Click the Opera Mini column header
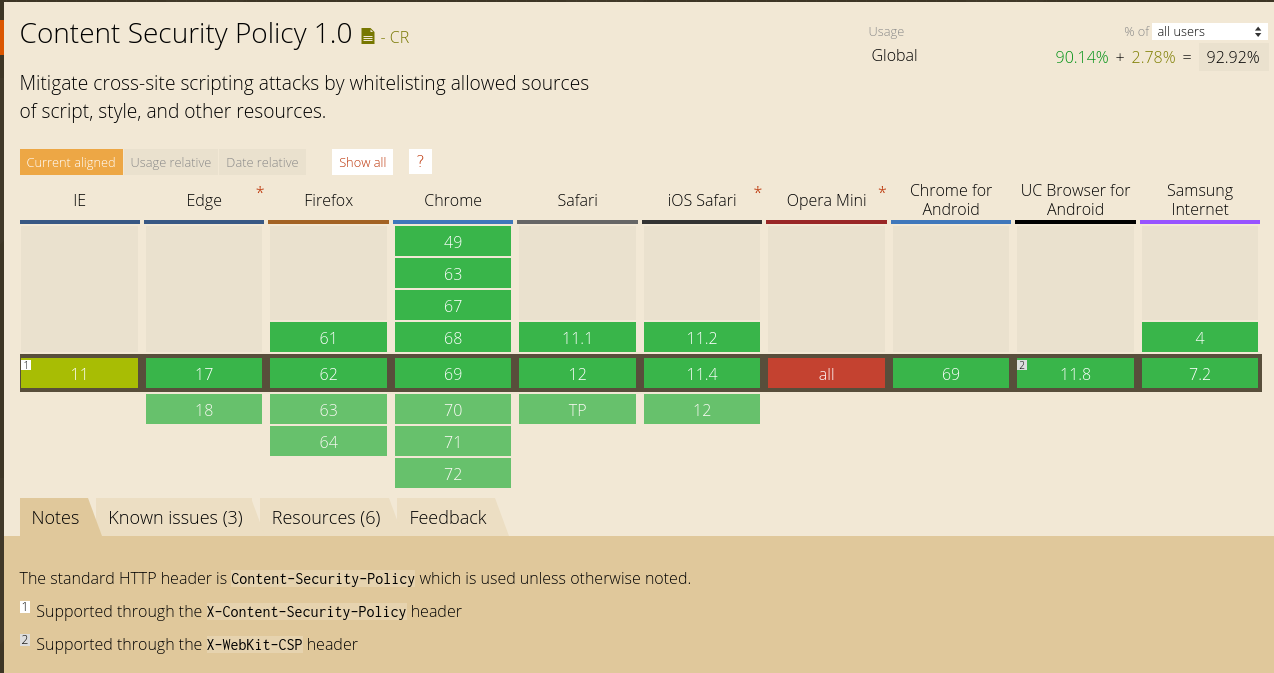 click(x=827, y=200)
